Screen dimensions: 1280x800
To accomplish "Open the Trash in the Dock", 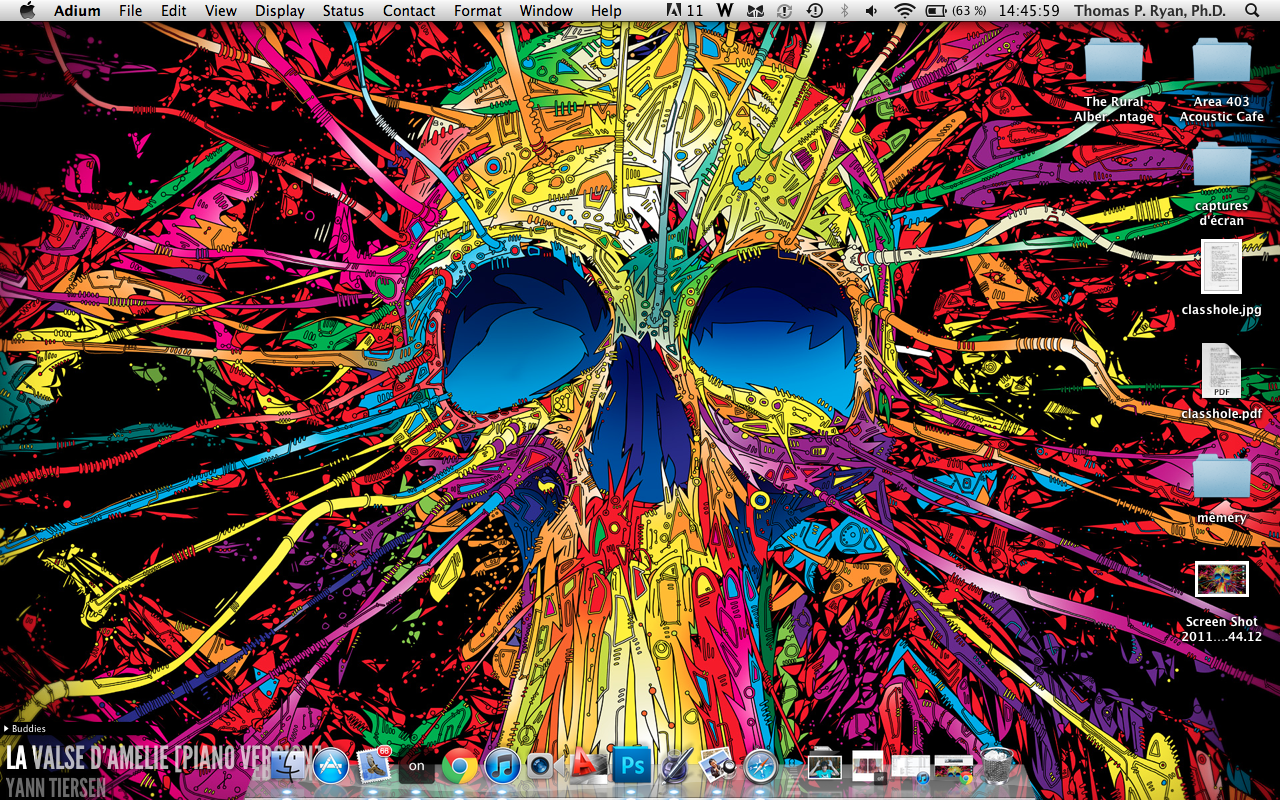I will click(997, 767).
